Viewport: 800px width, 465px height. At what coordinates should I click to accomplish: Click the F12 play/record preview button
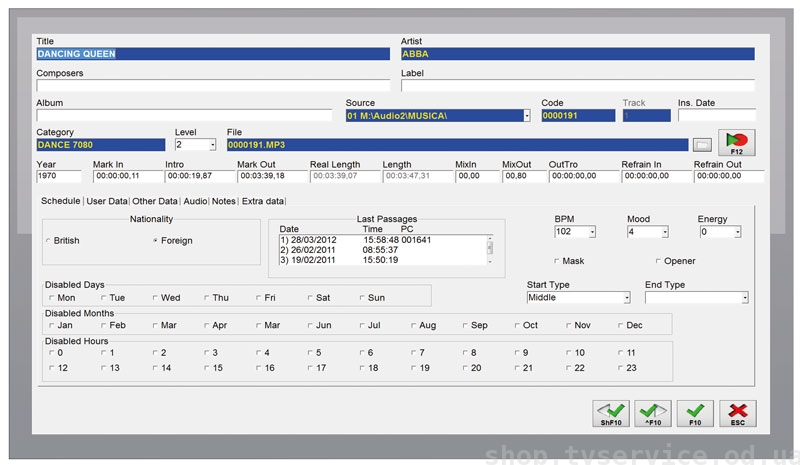(736, 144)
